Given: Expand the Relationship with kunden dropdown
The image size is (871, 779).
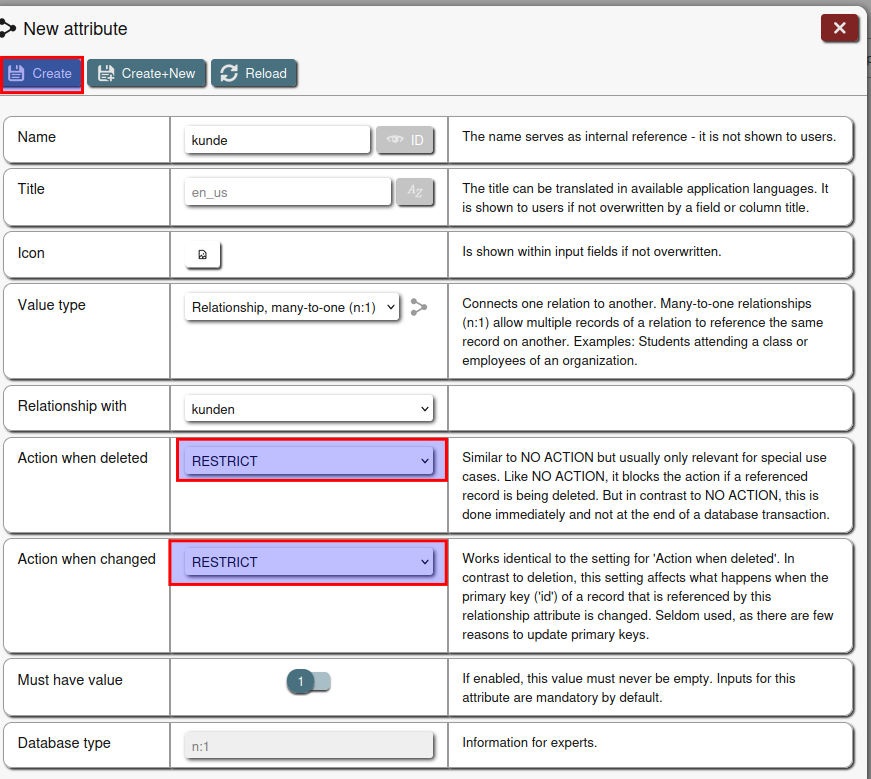Looking at the screenshot, I should (309, 408).
